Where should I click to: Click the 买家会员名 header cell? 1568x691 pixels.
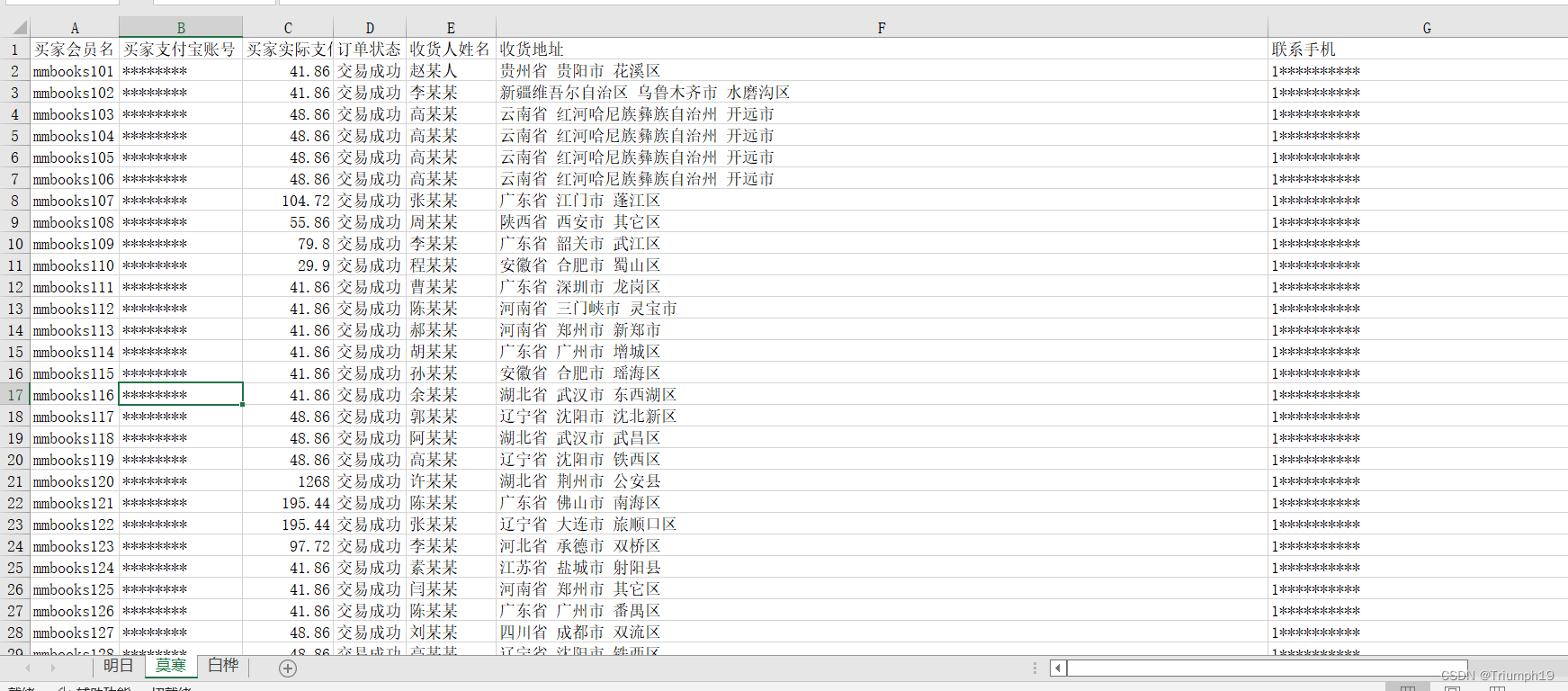[75, 49]
